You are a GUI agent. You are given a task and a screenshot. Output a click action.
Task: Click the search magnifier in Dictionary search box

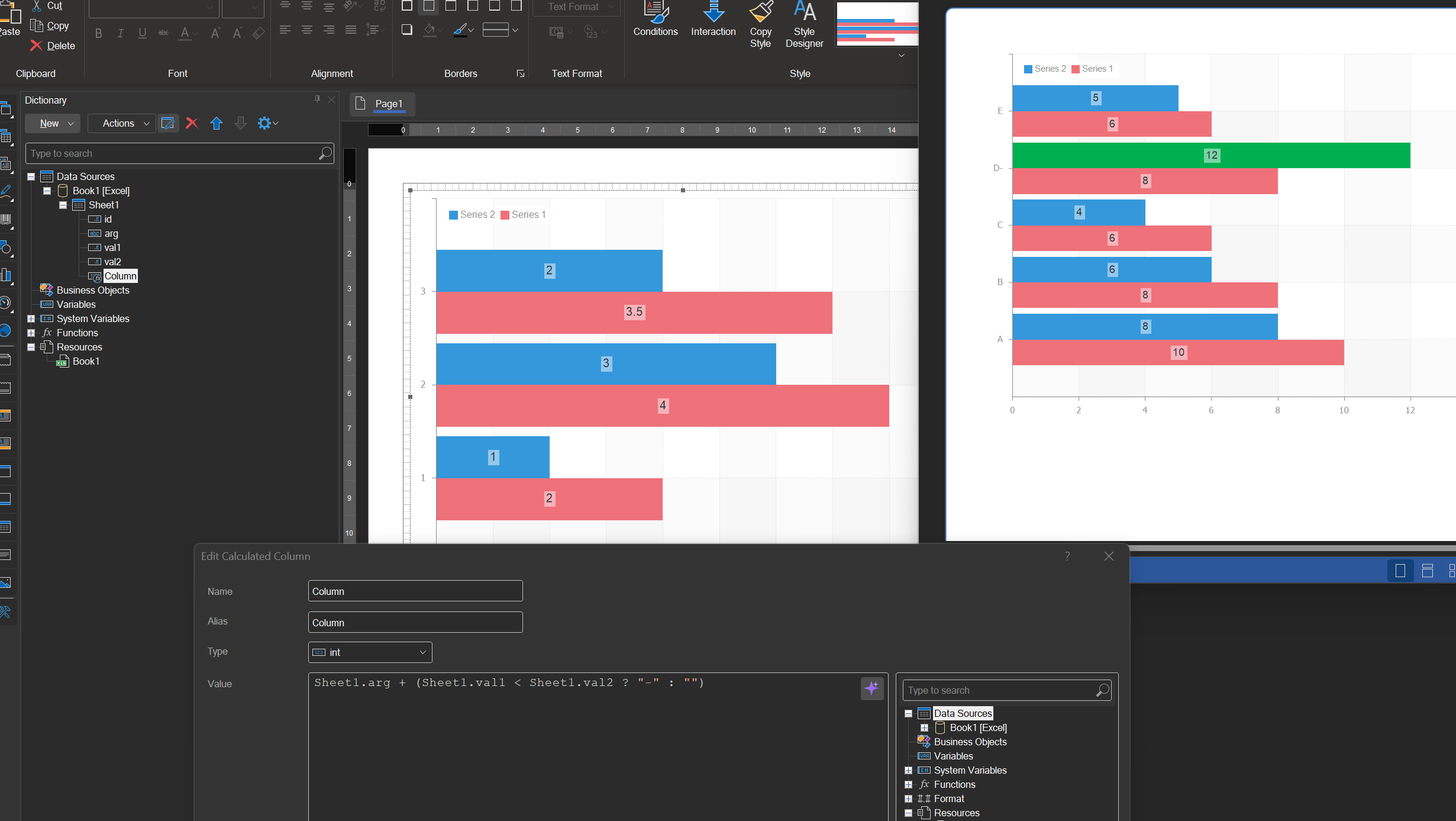pyautogui.click(x=325, y=153)
